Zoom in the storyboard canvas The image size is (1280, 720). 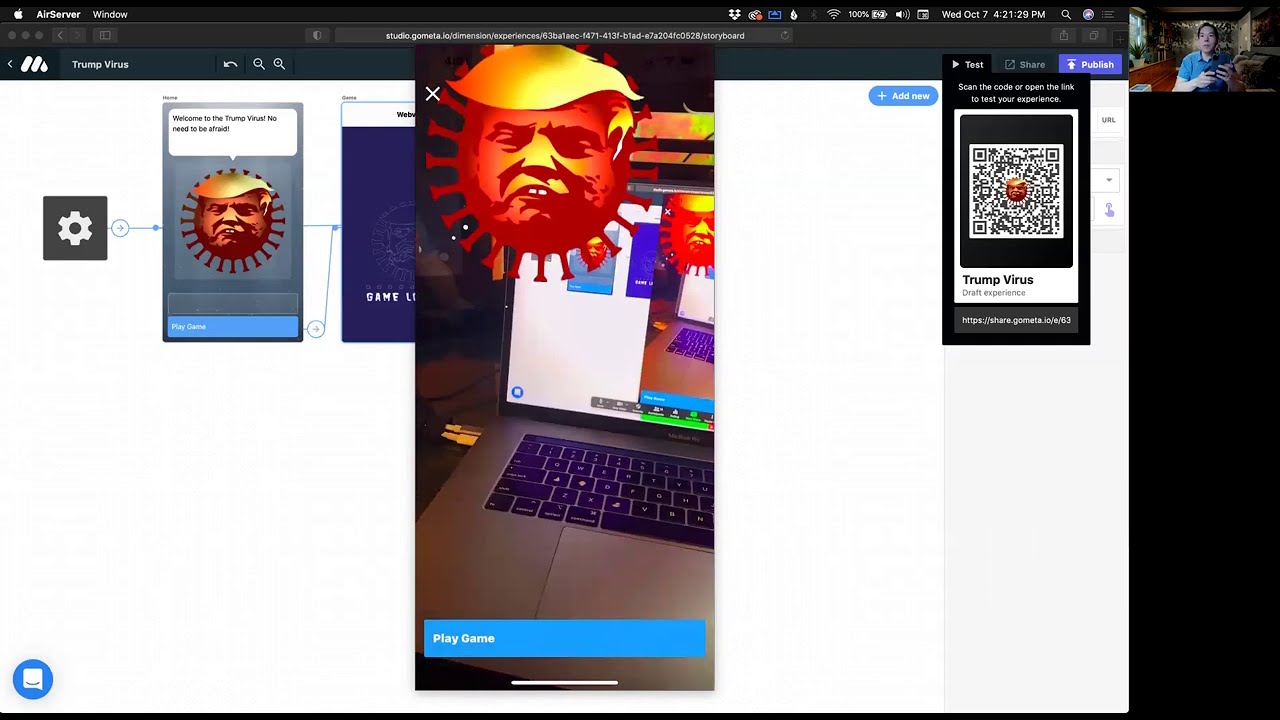(x=279, y=64)
